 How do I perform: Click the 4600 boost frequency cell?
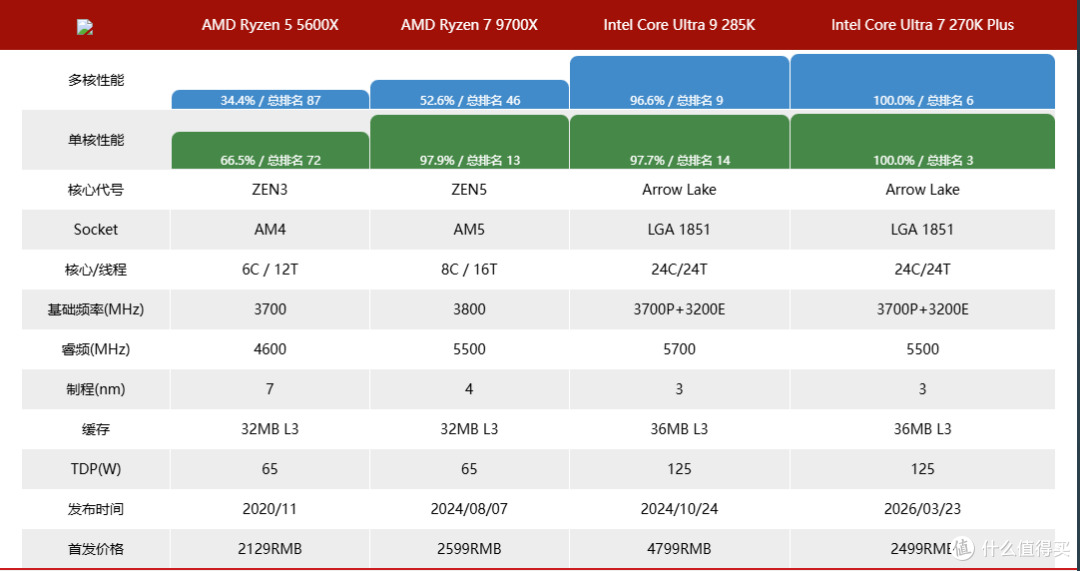pyautogui.click(x=270, y=349)
